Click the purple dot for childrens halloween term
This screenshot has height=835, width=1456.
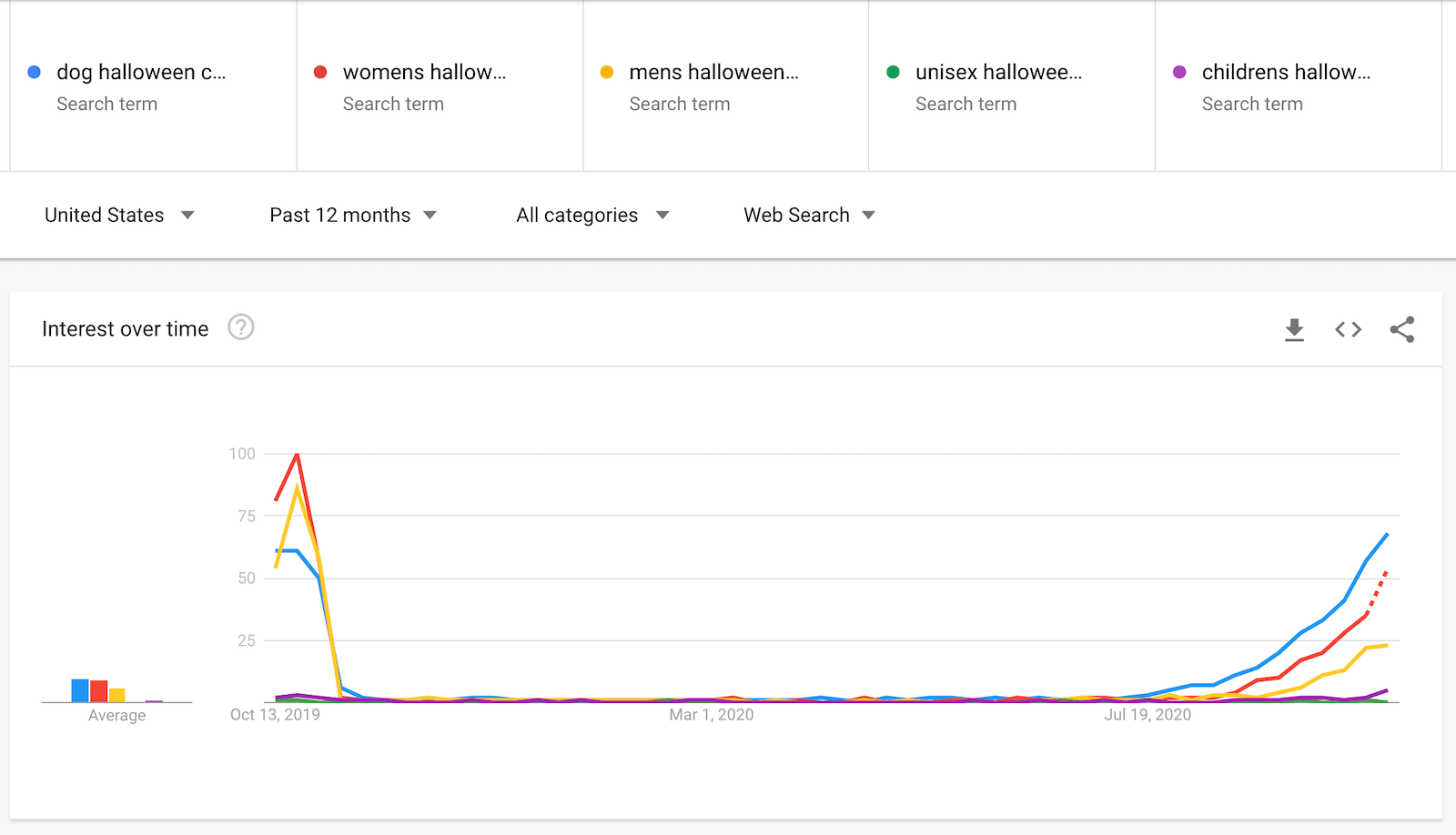tap(1179, 72)
